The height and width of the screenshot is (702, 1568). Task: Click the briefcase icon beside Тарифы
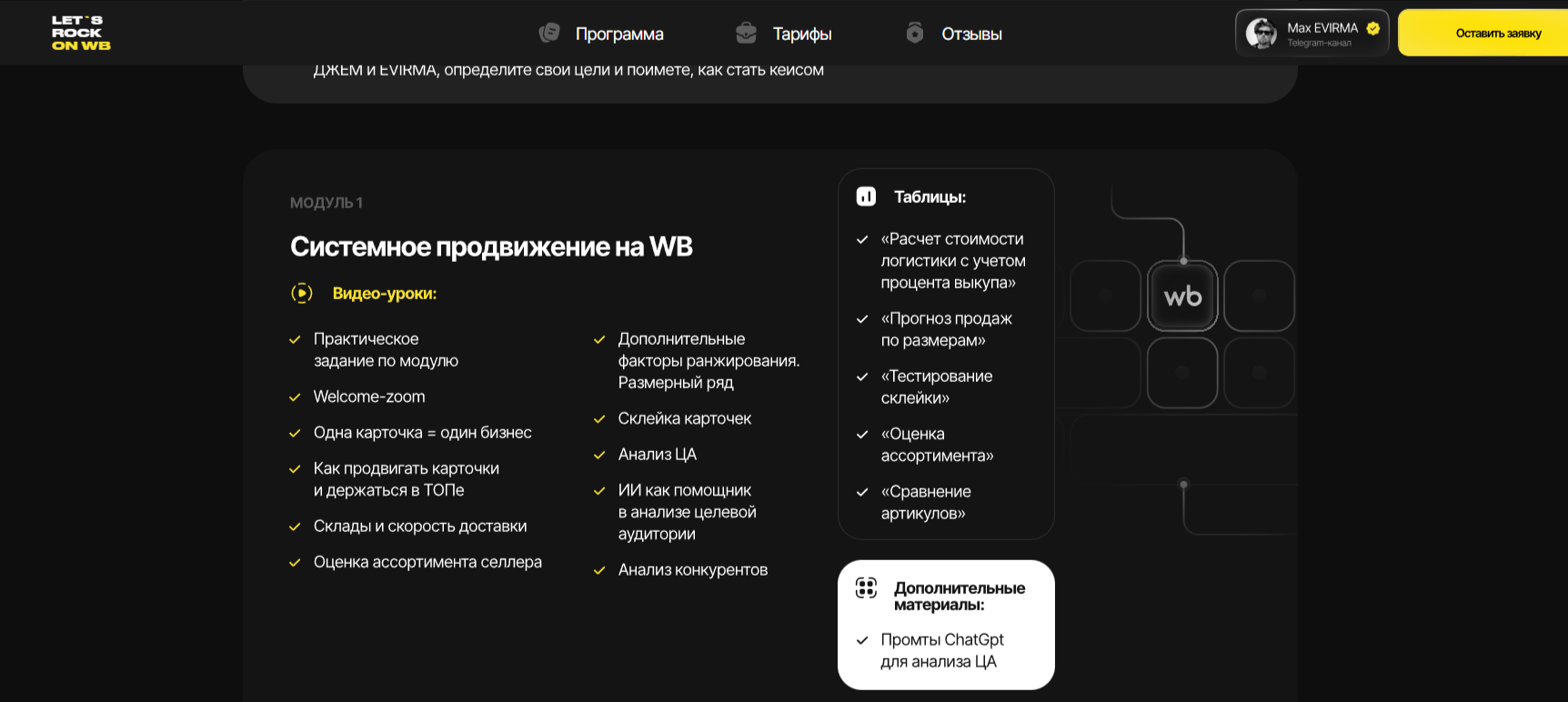tap(746, 33)
